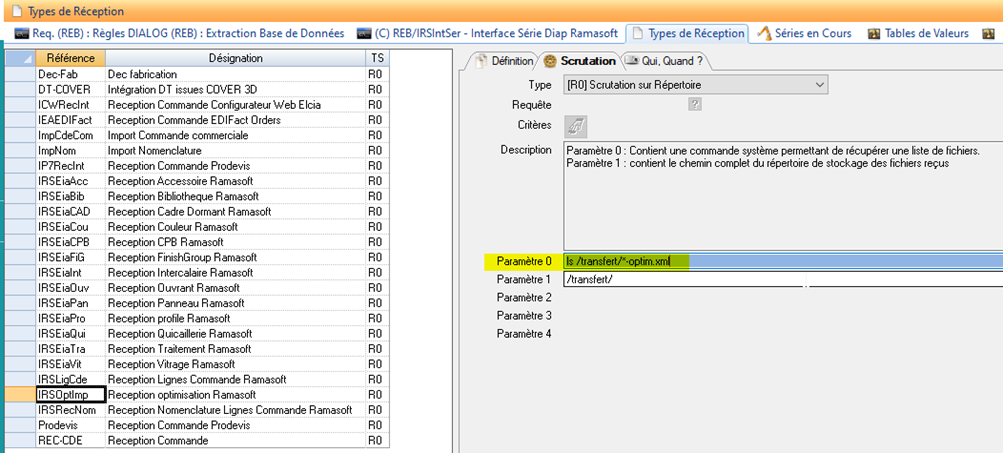The width and height of the screenshot is (1003, 453).
Task: Click the TS column header
Action: (376, 59)
